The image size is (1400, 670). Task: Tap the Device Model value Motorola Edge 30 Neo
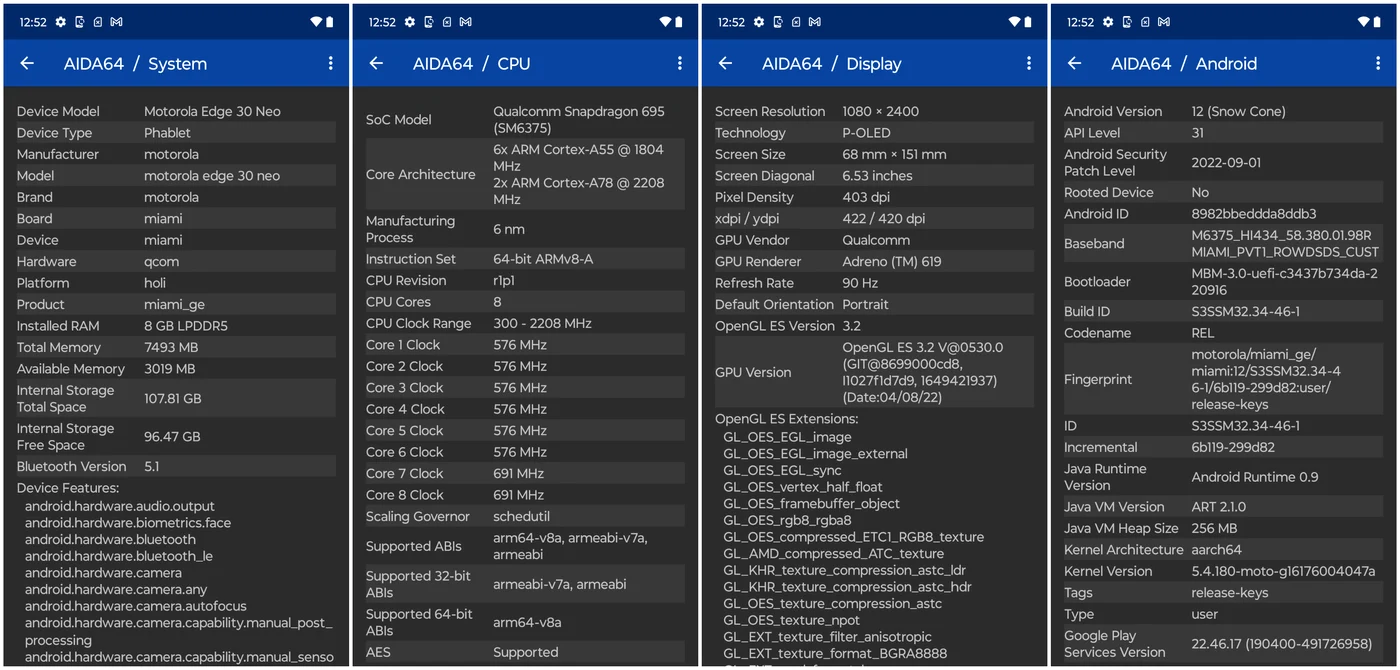(x=212, y=111)
